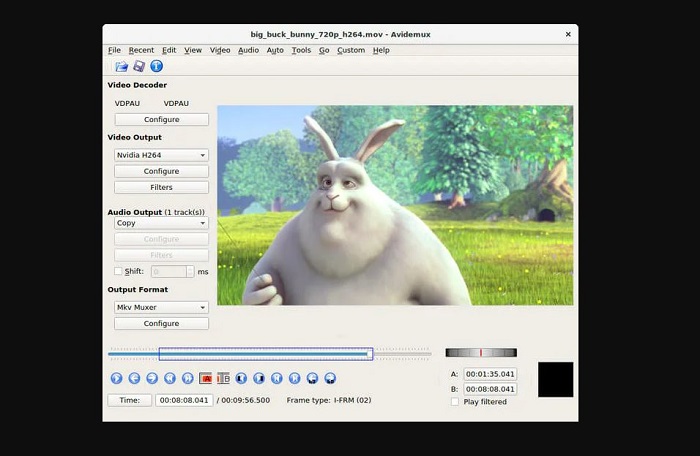Click the total duration '/ 00:09:56.500'
This screenshot has height=456, width=700.
(243, 400)
